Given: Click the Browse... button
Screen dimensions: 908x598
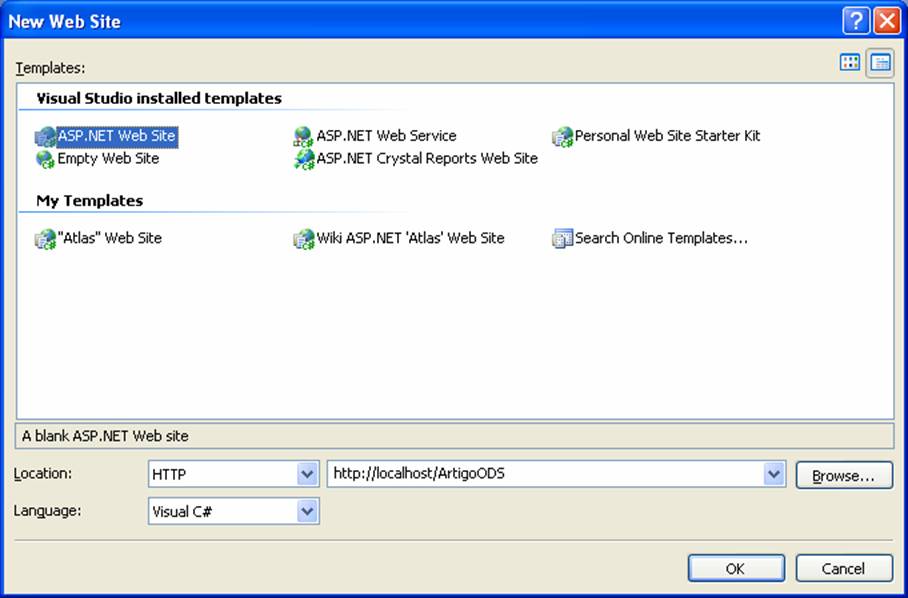Looking at the screenshot, I should click(x=844, y=475).
